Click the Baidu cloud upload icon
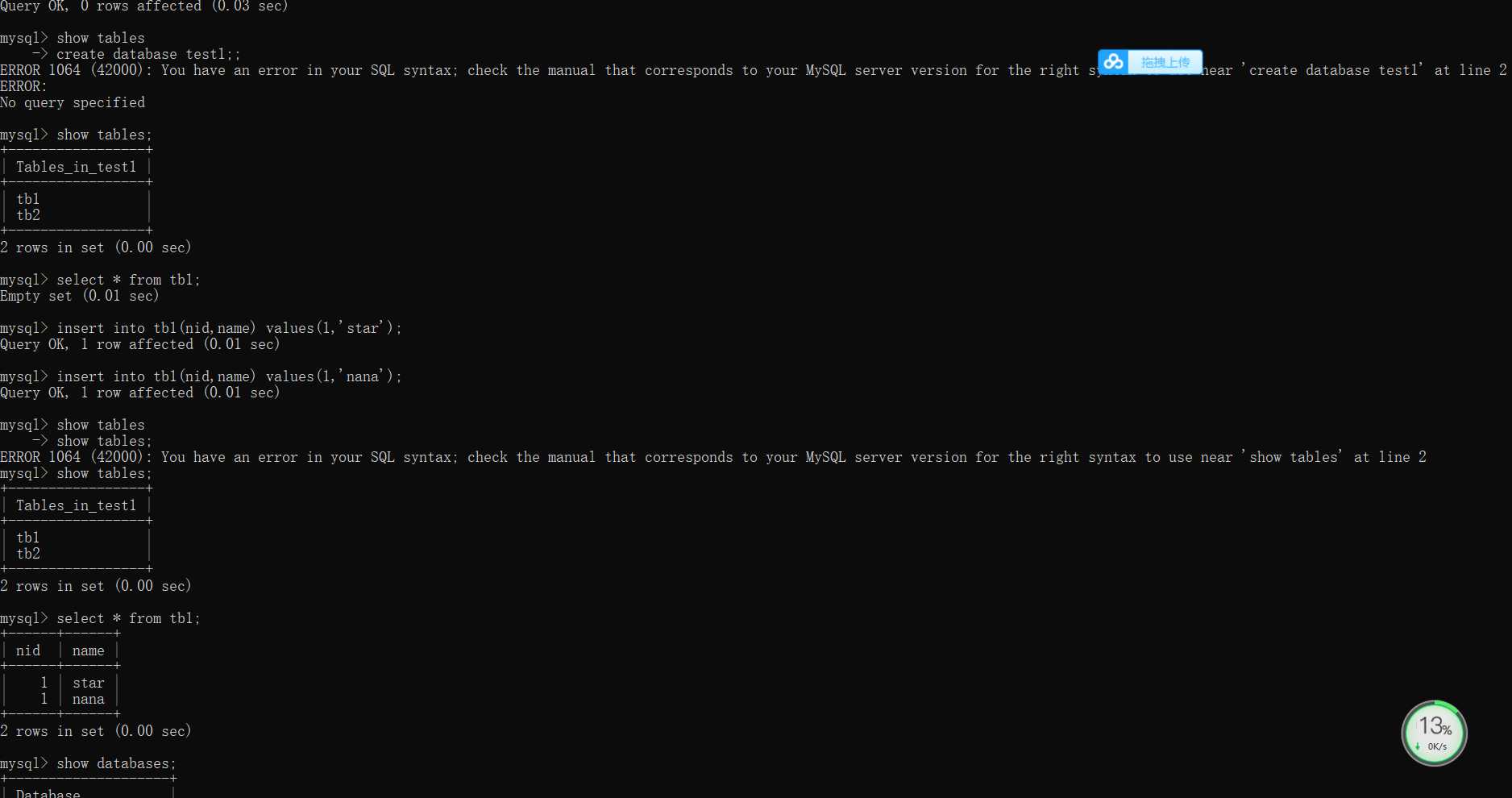Image resolution: width=1512 pixels, height=798 pixels. [x=1114, y=62]
